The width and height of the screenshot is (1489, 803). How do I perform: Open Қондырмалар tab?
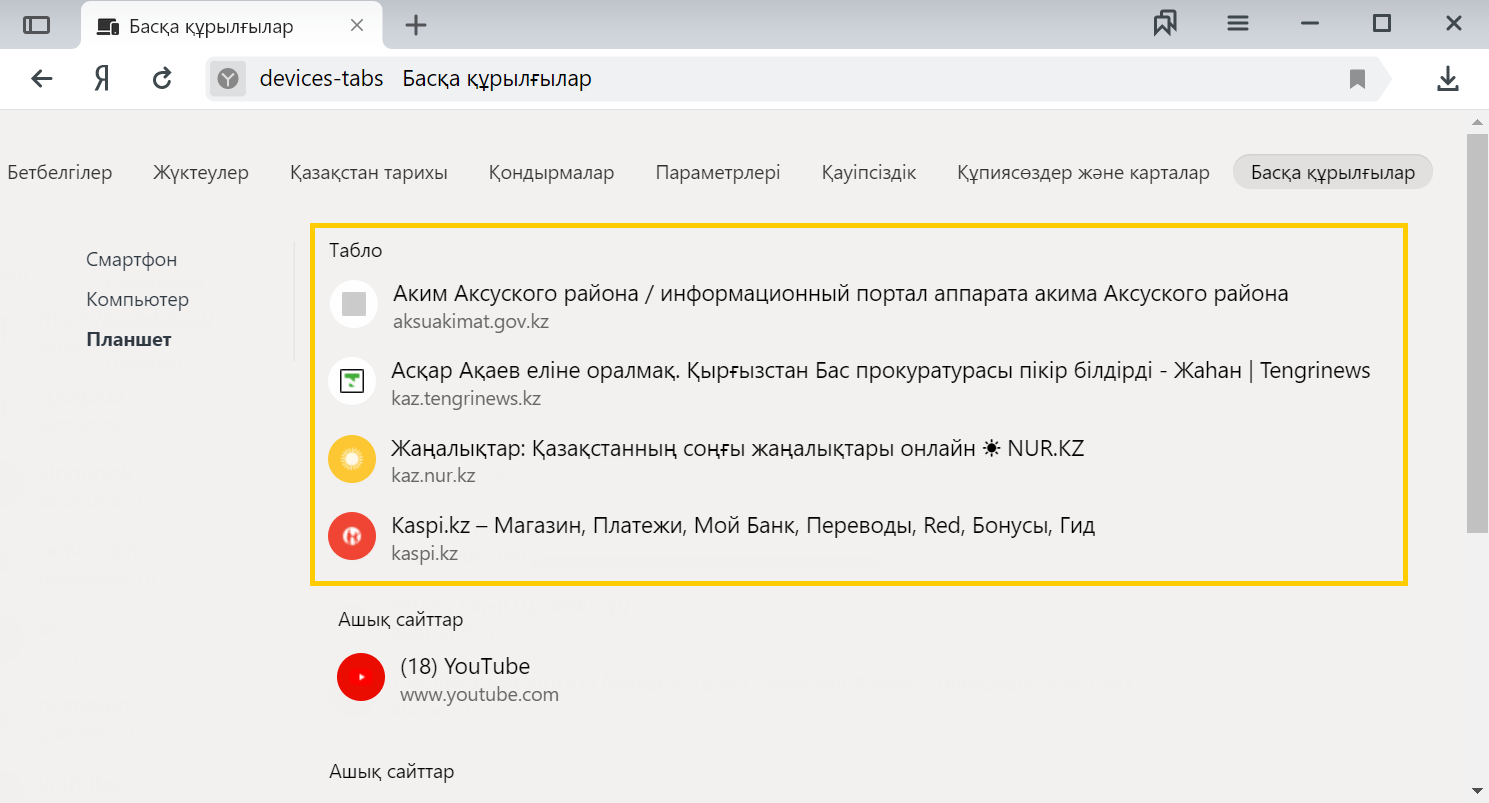coord(552,173)
